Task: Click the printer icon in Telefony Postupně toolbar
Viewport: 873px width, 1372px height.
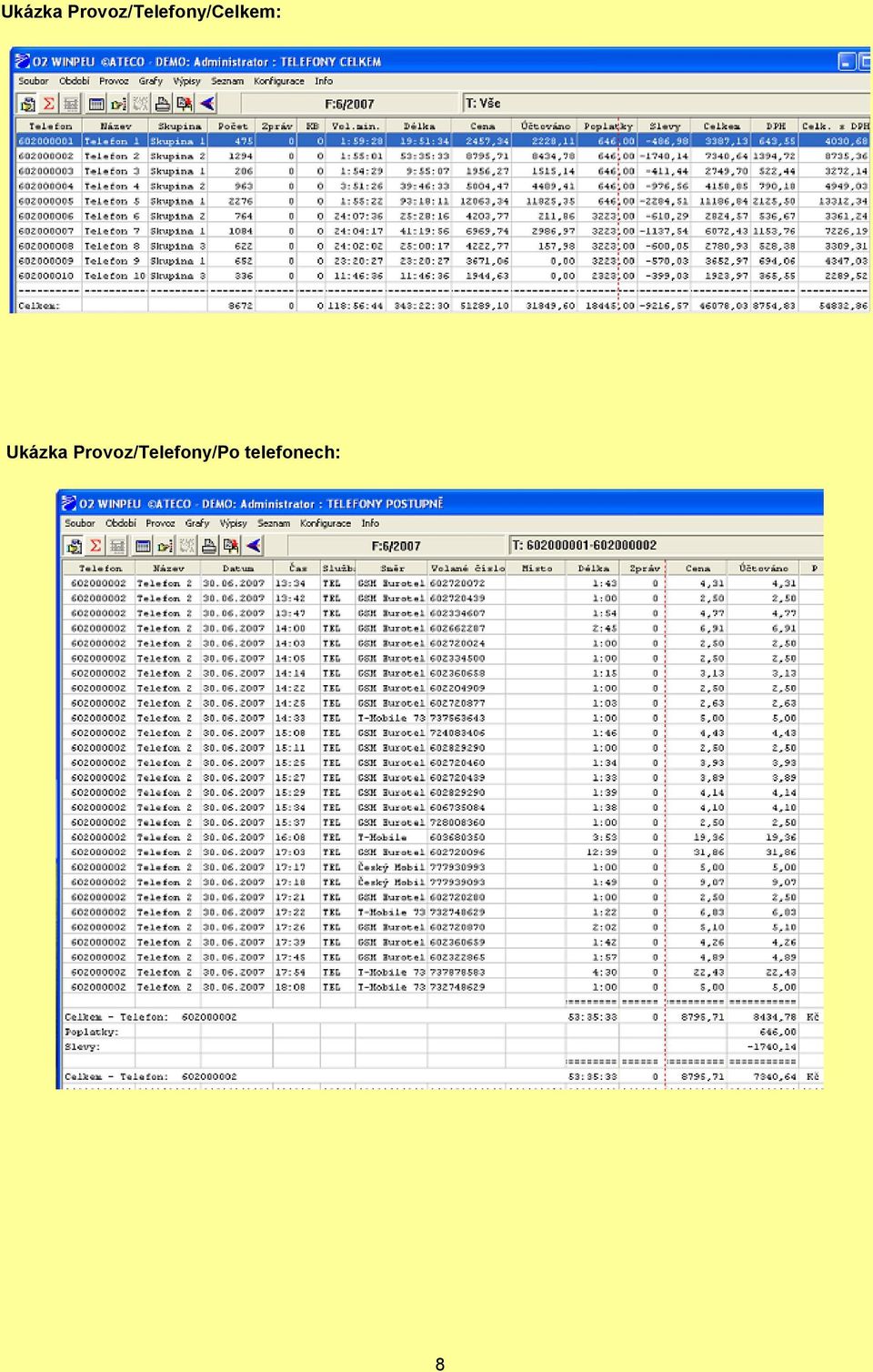Action: pyautogui.click(x=209, y=546)
